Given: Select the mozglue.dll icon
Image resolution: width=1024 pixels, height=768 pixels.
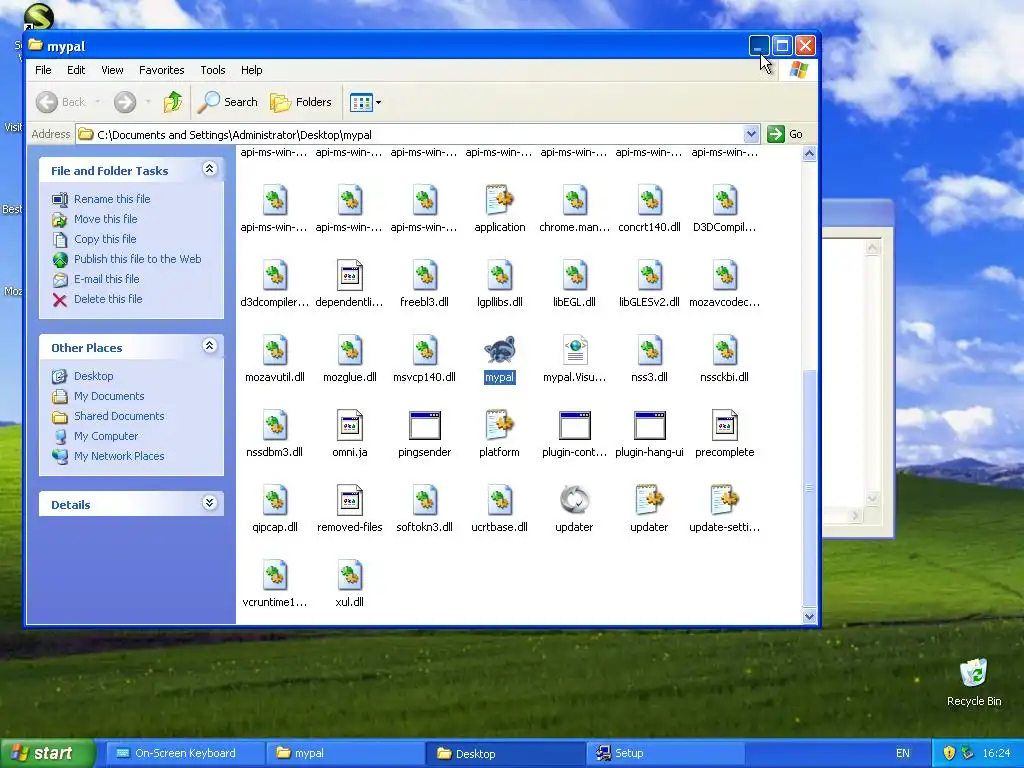Looking at the screenshot, I should click(x=349, y=351).
